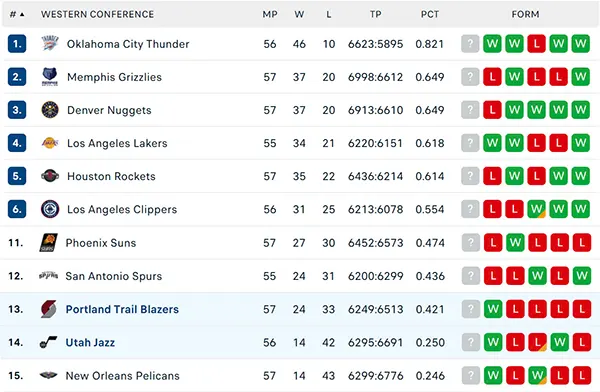This screenshot has height=392, width=600.
Task: Open the Utah Jazz team link
Action: [x=90, y=342]
